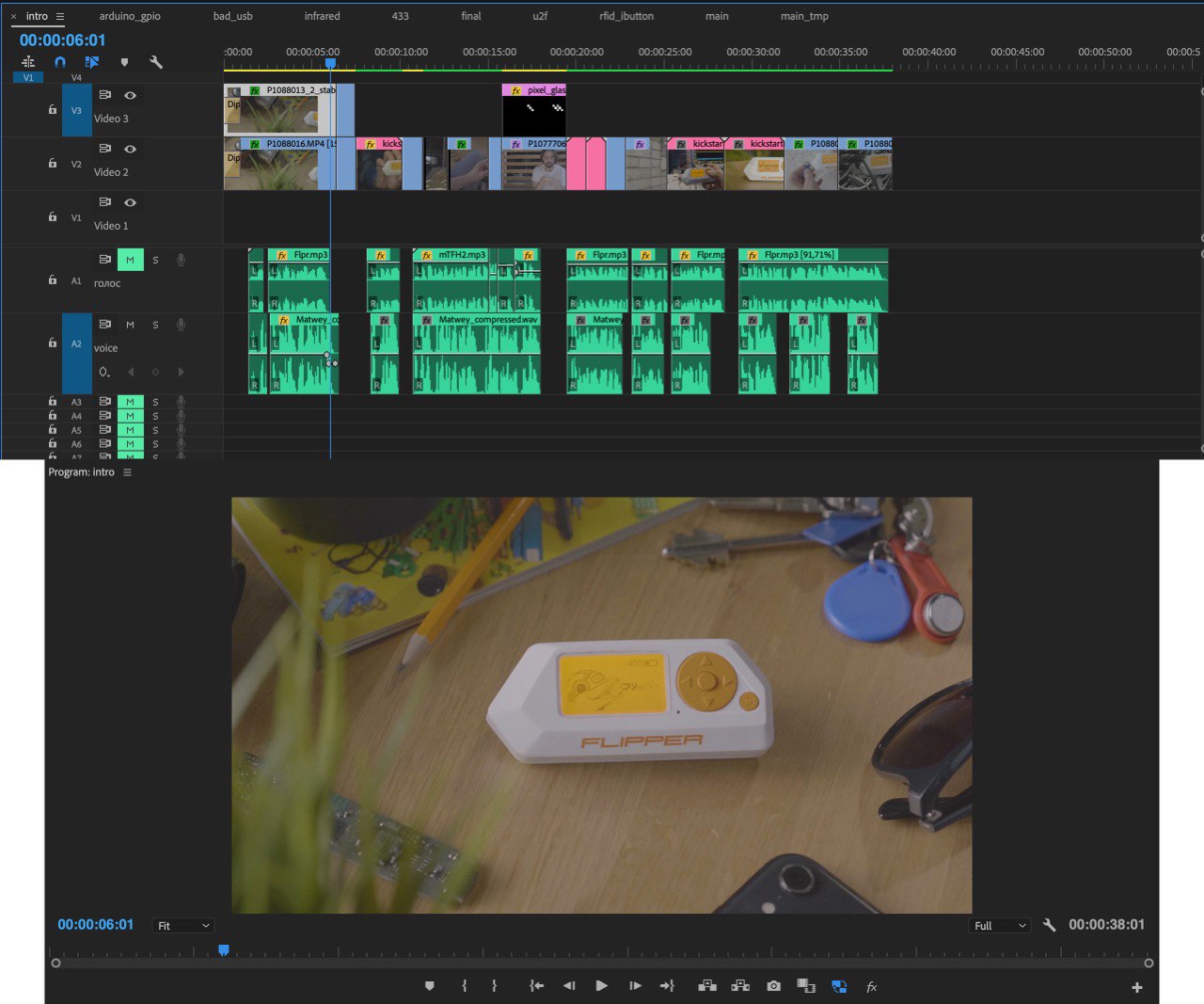Lock the V2 track padlock

coord(53,163)
